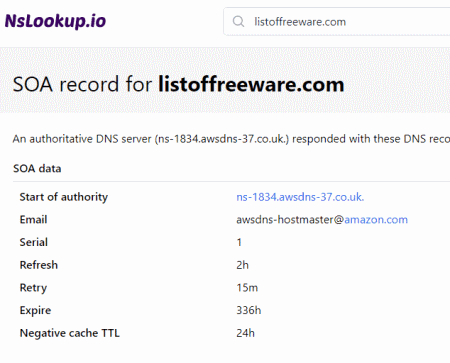Image resolution: width=450 pixels, height=363 pixels.
Task: Click the SOA record page heading
Action: 178,84
